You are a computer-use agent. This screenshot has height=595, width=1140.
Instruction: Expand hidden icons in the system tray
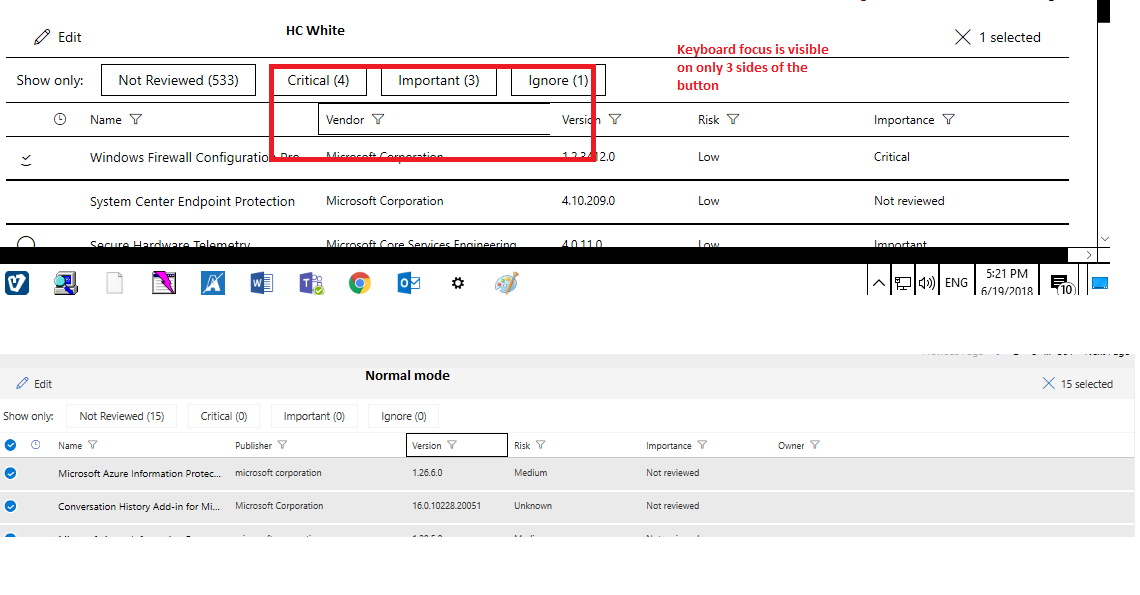pos(878,281)
